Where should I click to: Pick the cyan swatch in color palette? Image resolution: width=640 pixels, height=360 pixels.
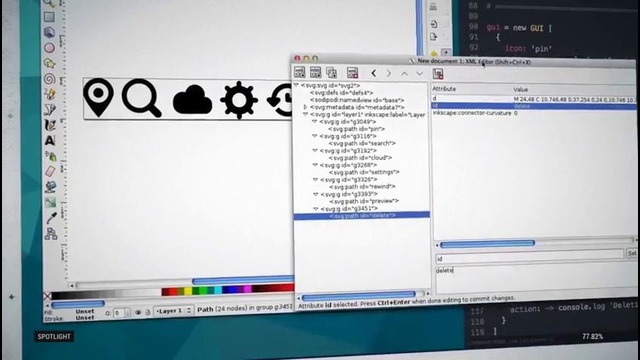(218, 290)
